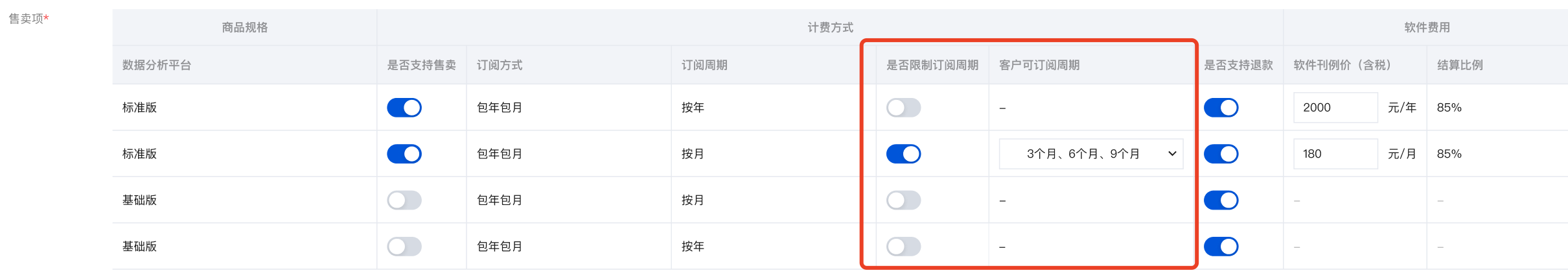Viewport: 1568px width, 279px height.
Task: Enable 是否限制订阅周期 for 基础版 按年 row
Action: [903, 247]
